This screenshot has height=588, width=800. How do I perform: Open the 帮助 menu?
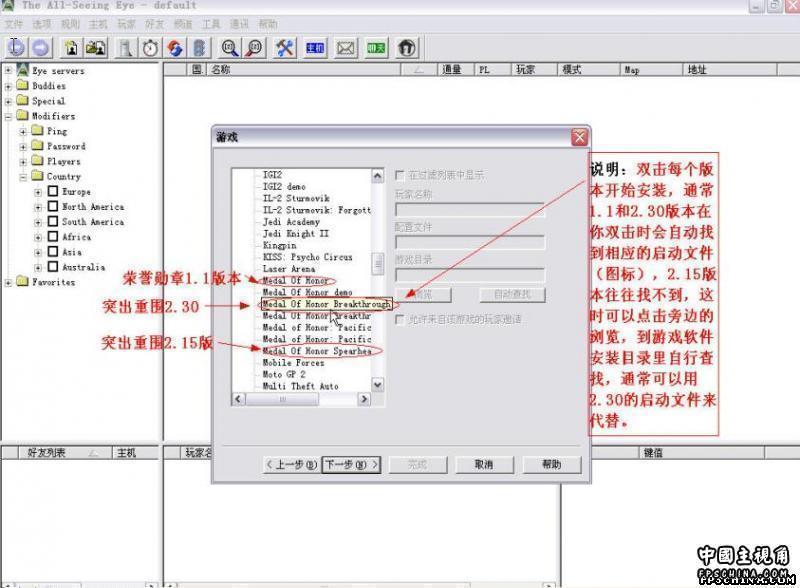(268, 24)
